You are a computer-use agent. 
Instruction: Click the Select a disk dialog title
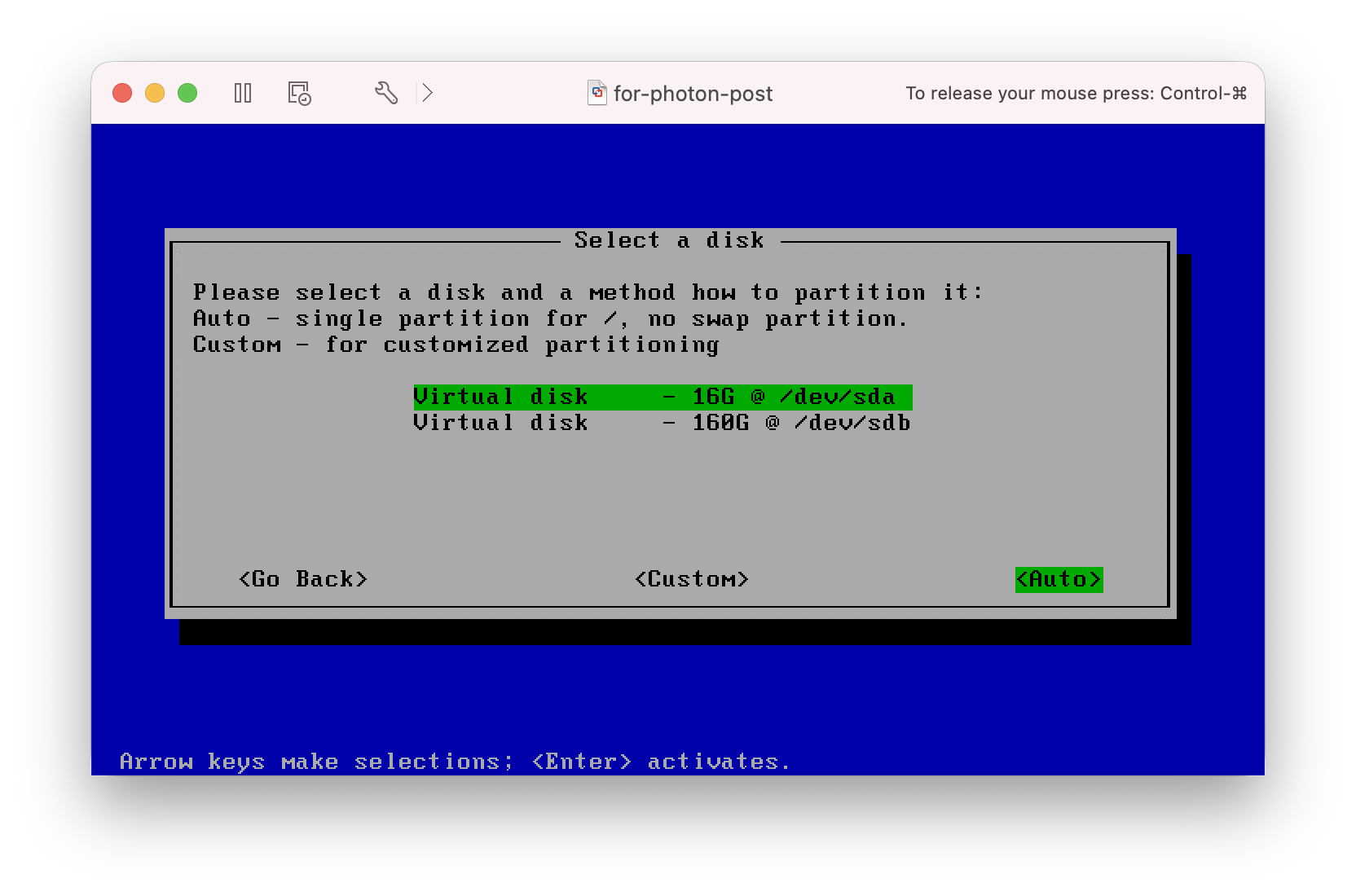[x=669, y=240]
